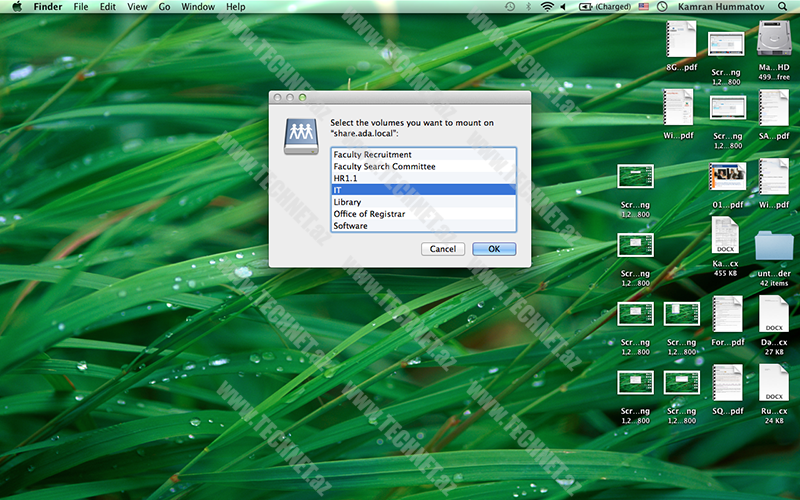Select the HR1.1 volume
The width and height of the screenshot is (800, 500).
423,178
